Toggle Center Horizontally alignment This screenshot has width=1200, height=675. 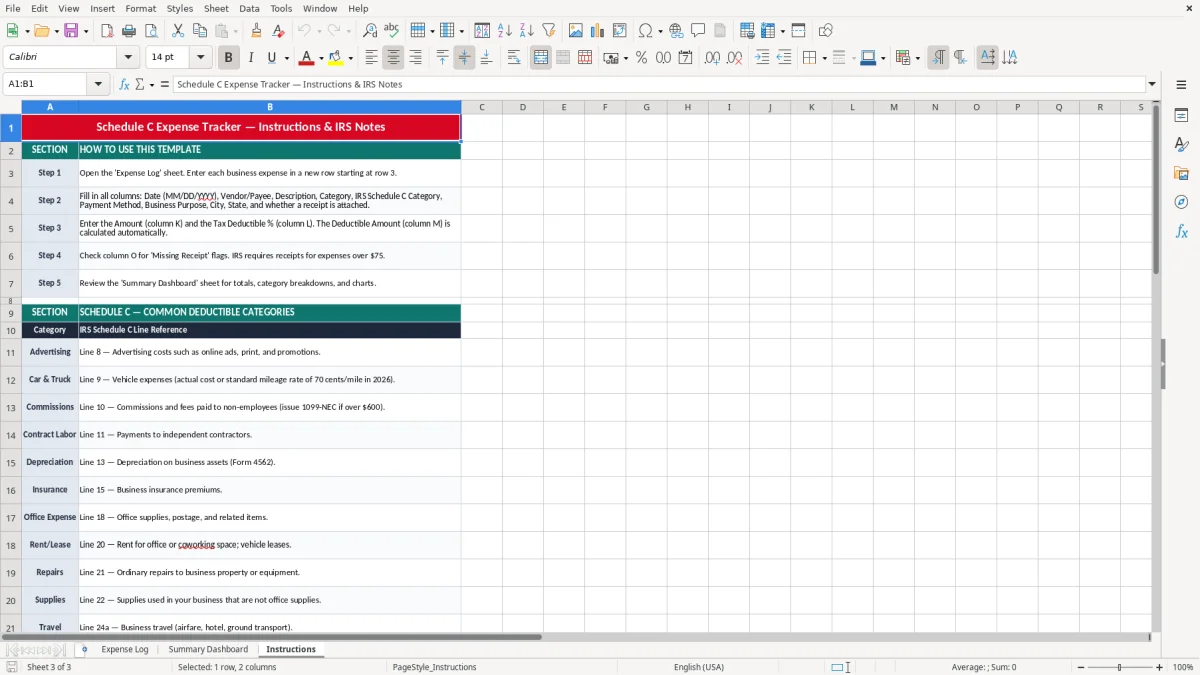[393, 58]
